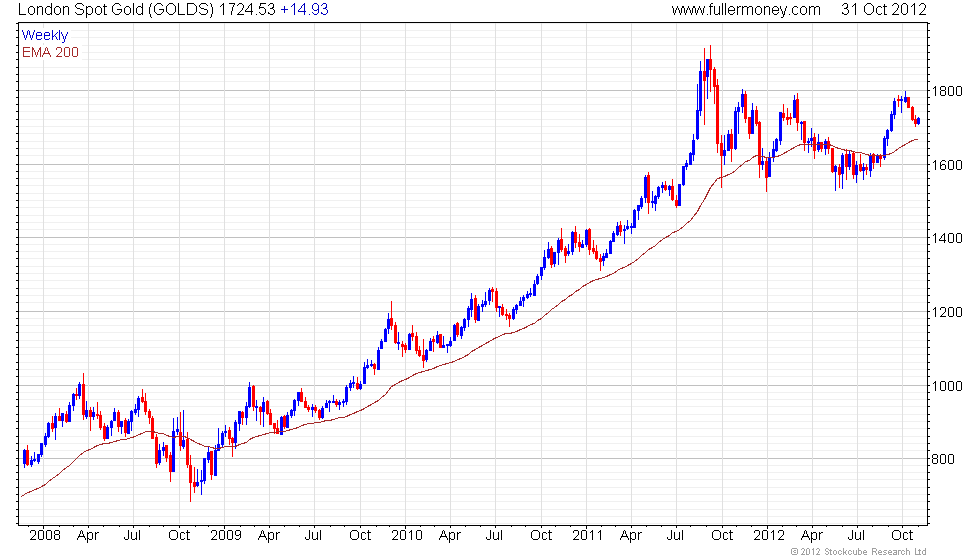980x560 pixels.
Task: Select the blue 'Weekly' legend label
Action: [x=44, y=36]
